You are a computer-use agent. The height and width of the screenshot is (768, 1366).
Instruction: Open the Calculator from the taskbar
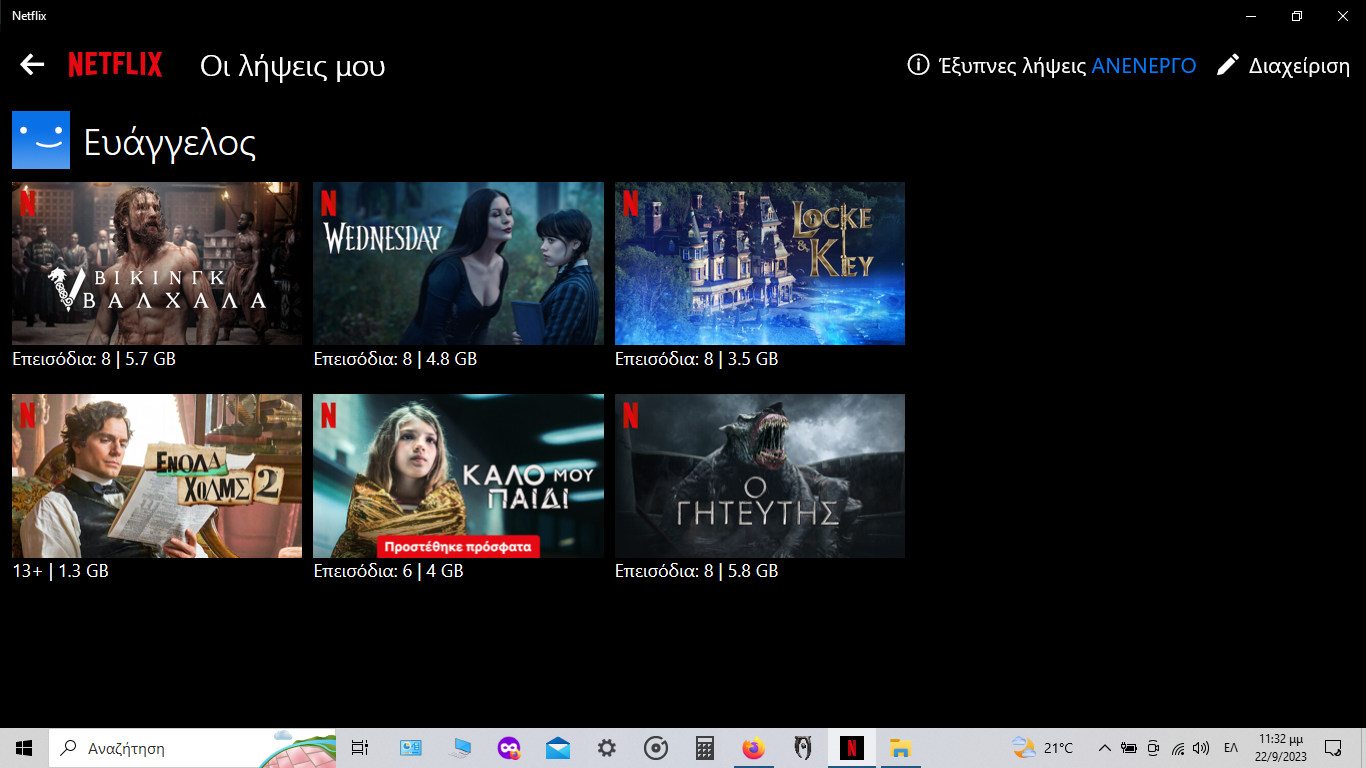tap(704, 748)
